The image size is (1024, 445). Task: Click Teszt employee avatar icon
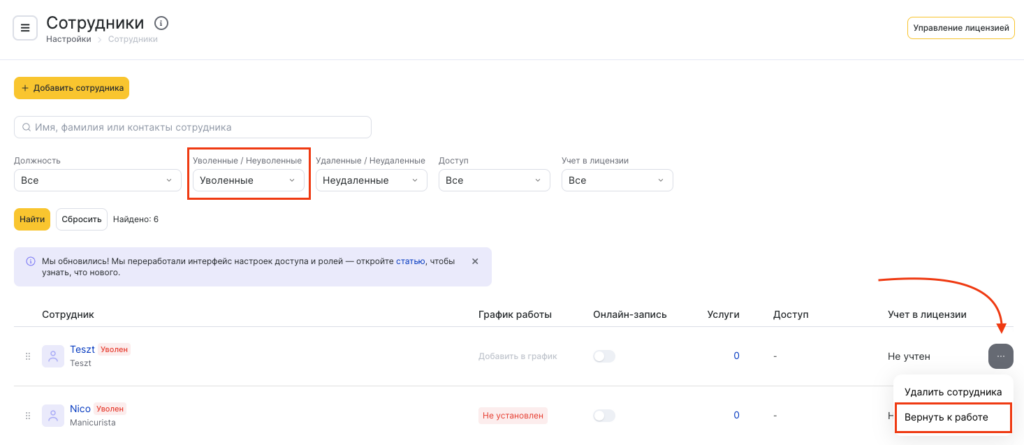53,356
